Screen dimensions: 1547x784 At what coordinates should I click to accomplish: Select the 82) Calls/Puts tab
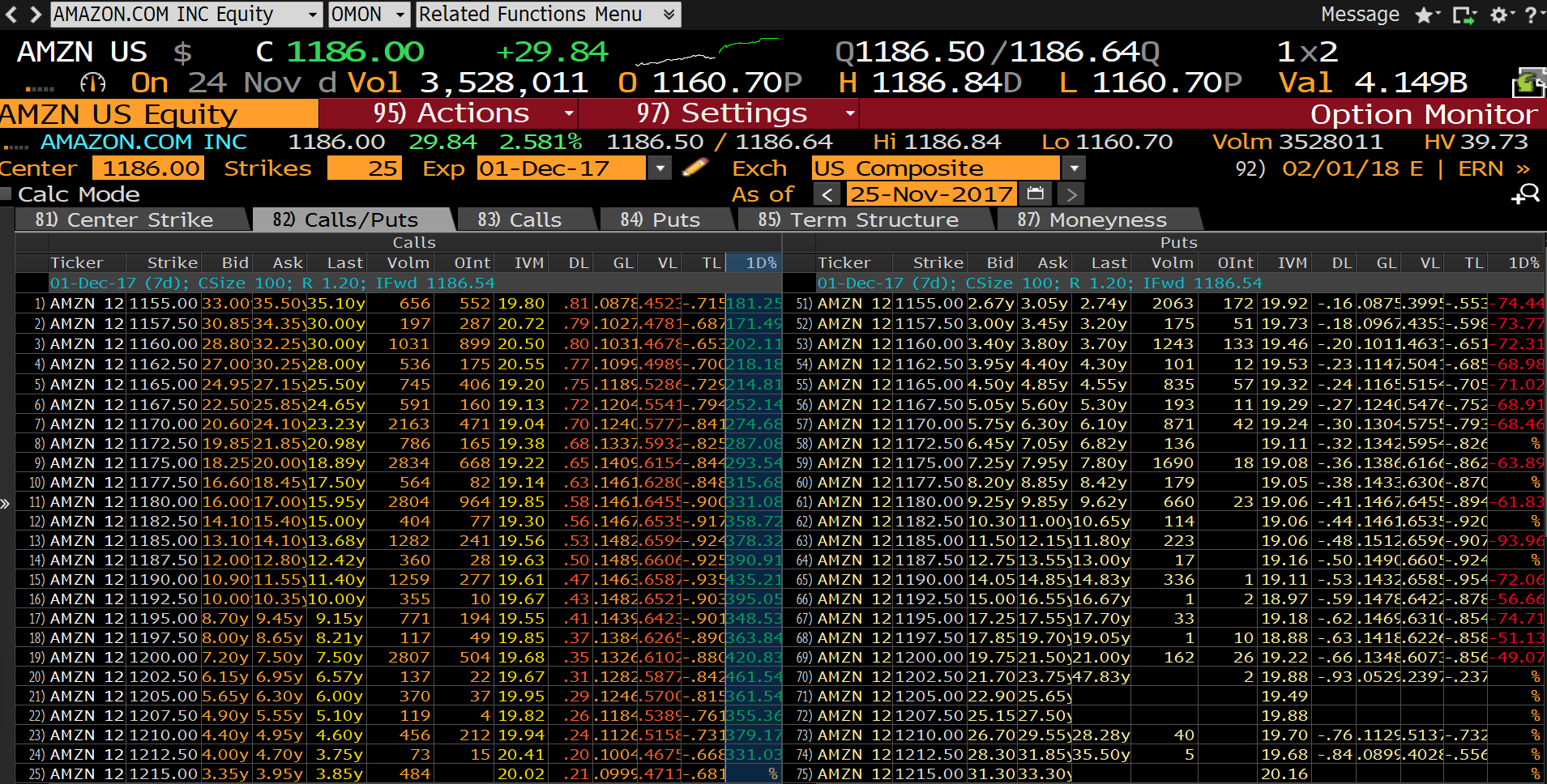click(x=353, y=219)
